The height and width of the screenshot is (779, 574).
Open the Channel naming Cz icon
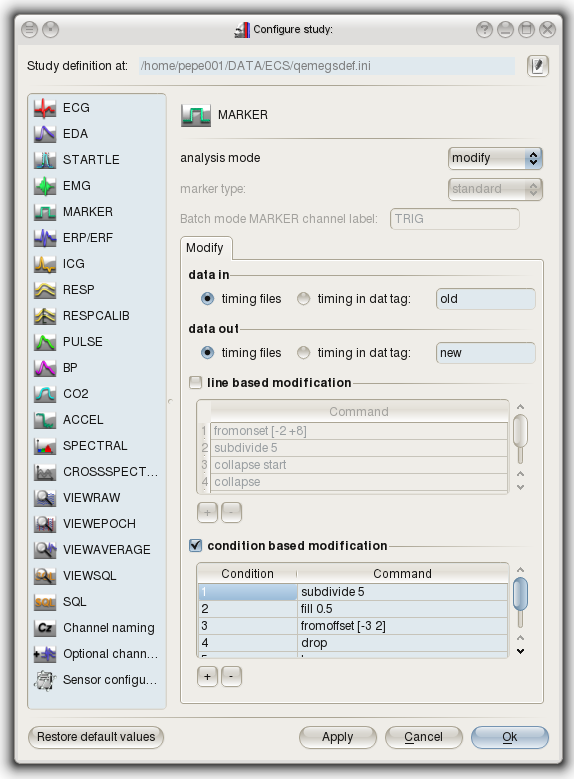[x=45, y=627]
